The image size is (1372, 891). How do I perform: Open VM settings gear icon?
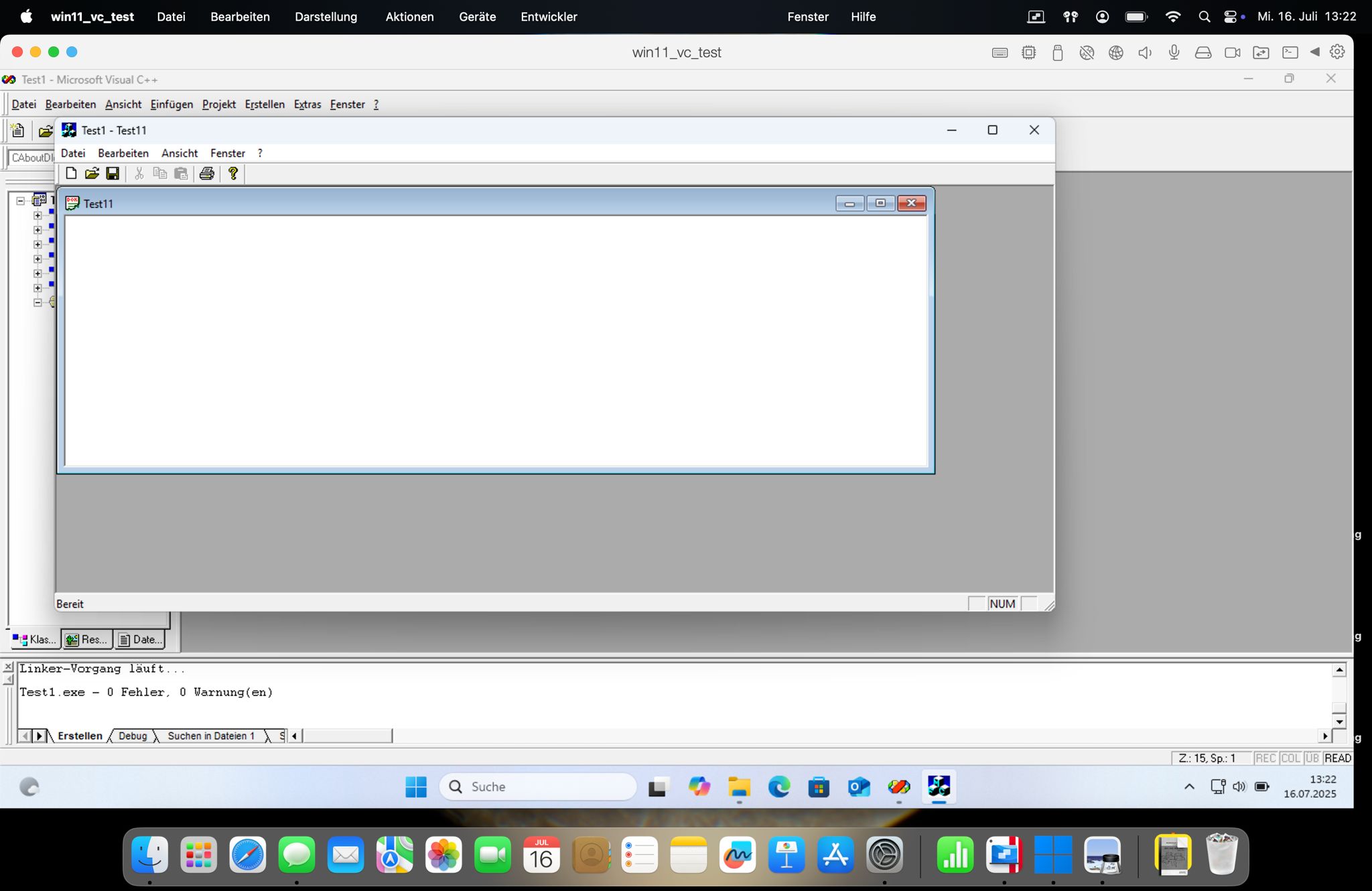[x=1337, y=52]
